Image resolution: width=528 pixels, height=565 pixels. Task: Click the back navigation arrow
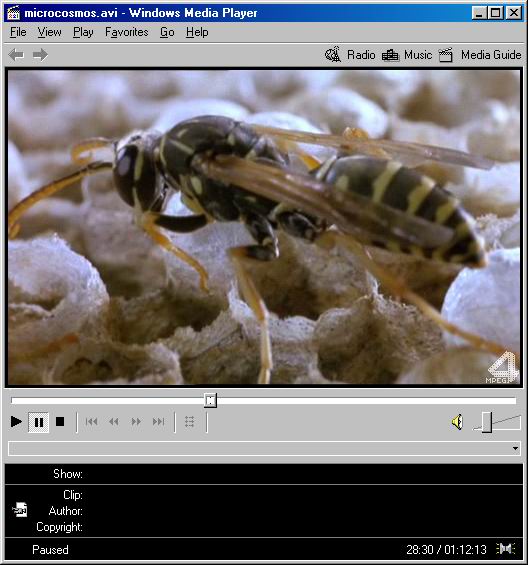click(x=16, y=55)
